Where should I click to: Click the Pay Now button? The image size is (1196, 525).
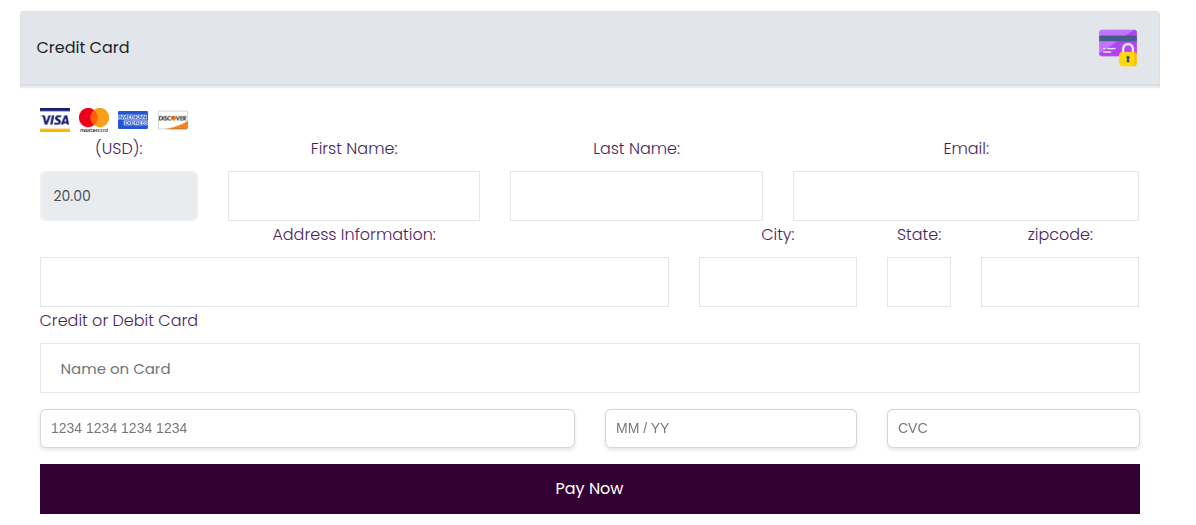590,488
